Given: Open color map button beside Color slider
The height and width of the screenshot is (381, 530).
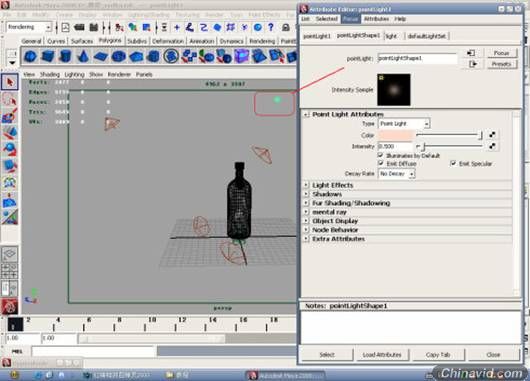Looking at the screenshot, I should 492,135.
